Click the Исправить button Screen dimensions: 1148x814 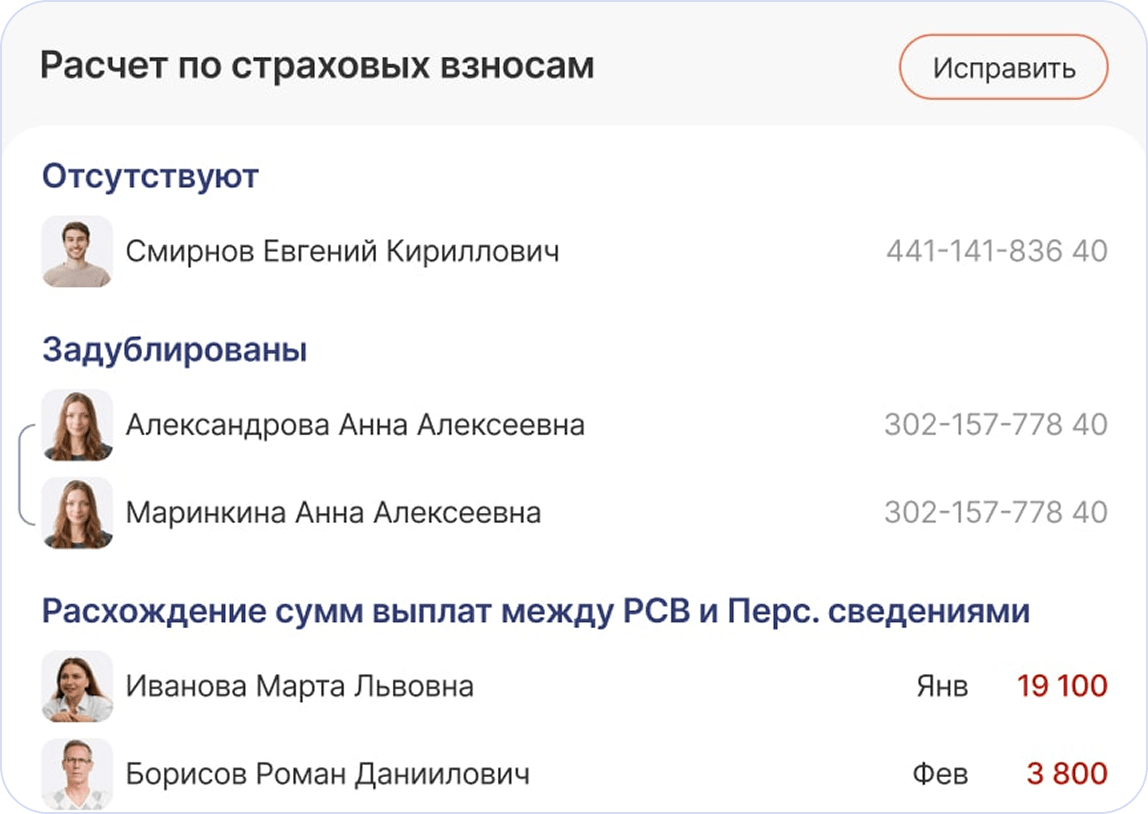(1003, 67)
